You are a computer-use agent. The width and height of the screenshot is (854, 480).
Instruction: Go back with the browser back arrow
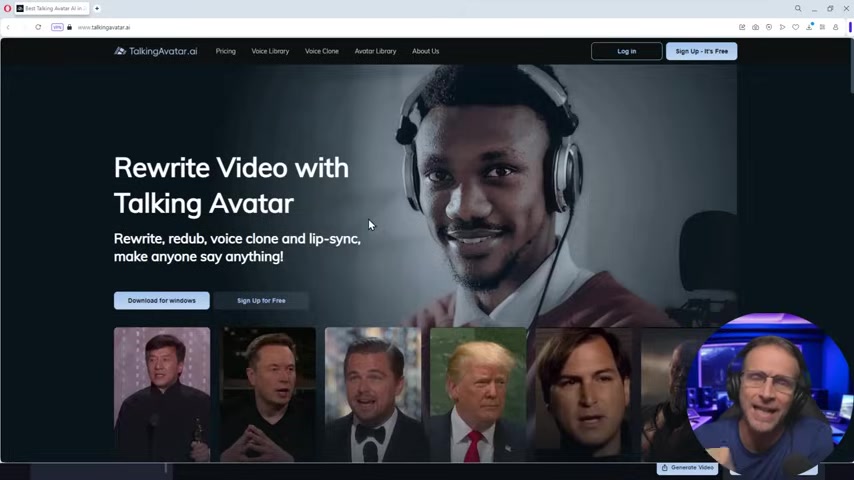click(8, 27)
